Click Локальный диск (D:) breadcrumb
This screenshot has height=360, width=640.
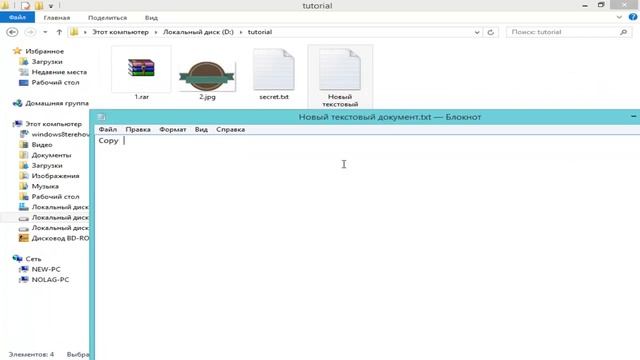198,32
